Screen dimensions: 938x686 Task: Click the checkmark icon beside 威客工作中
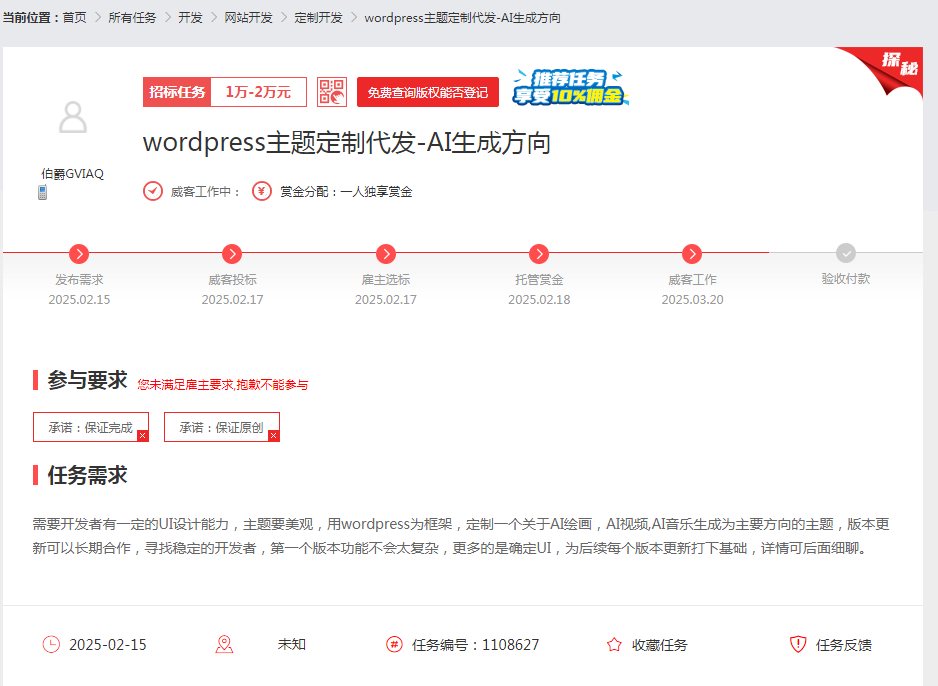point(153,191)
